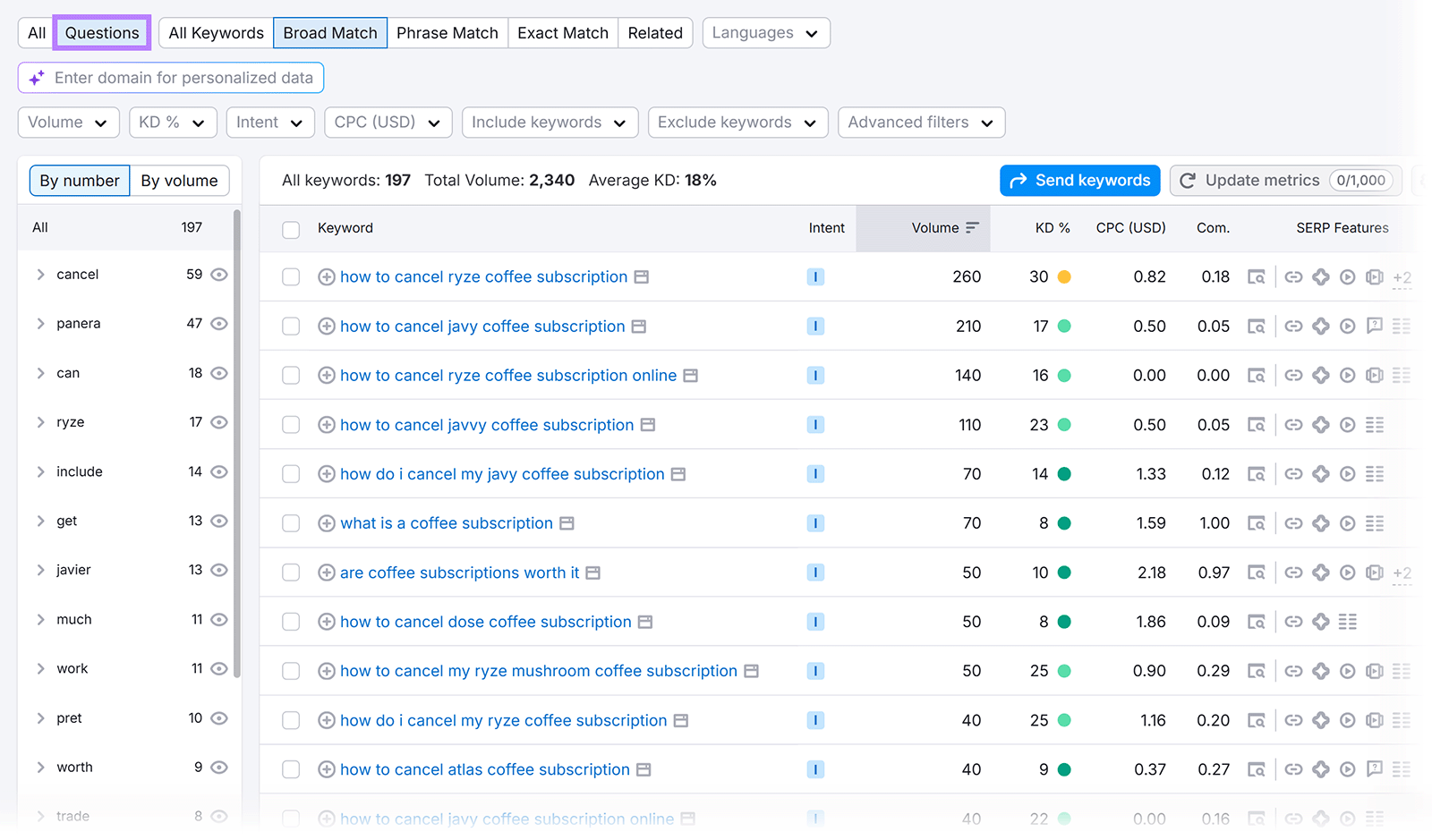
Task: Open the Advanced filters dropdown
Action: pyautogui.click(x=921, y=123)
